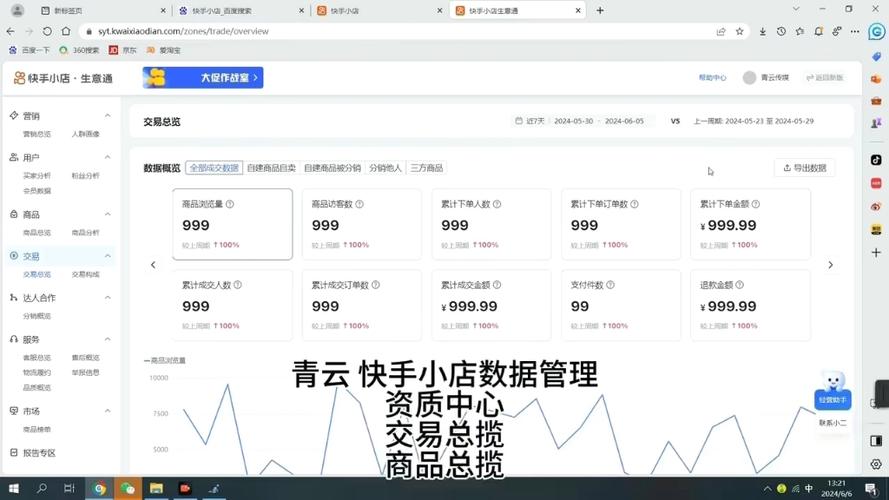
Task: Open the TikTok icon in browser sidebar
Action: (876, 160)
